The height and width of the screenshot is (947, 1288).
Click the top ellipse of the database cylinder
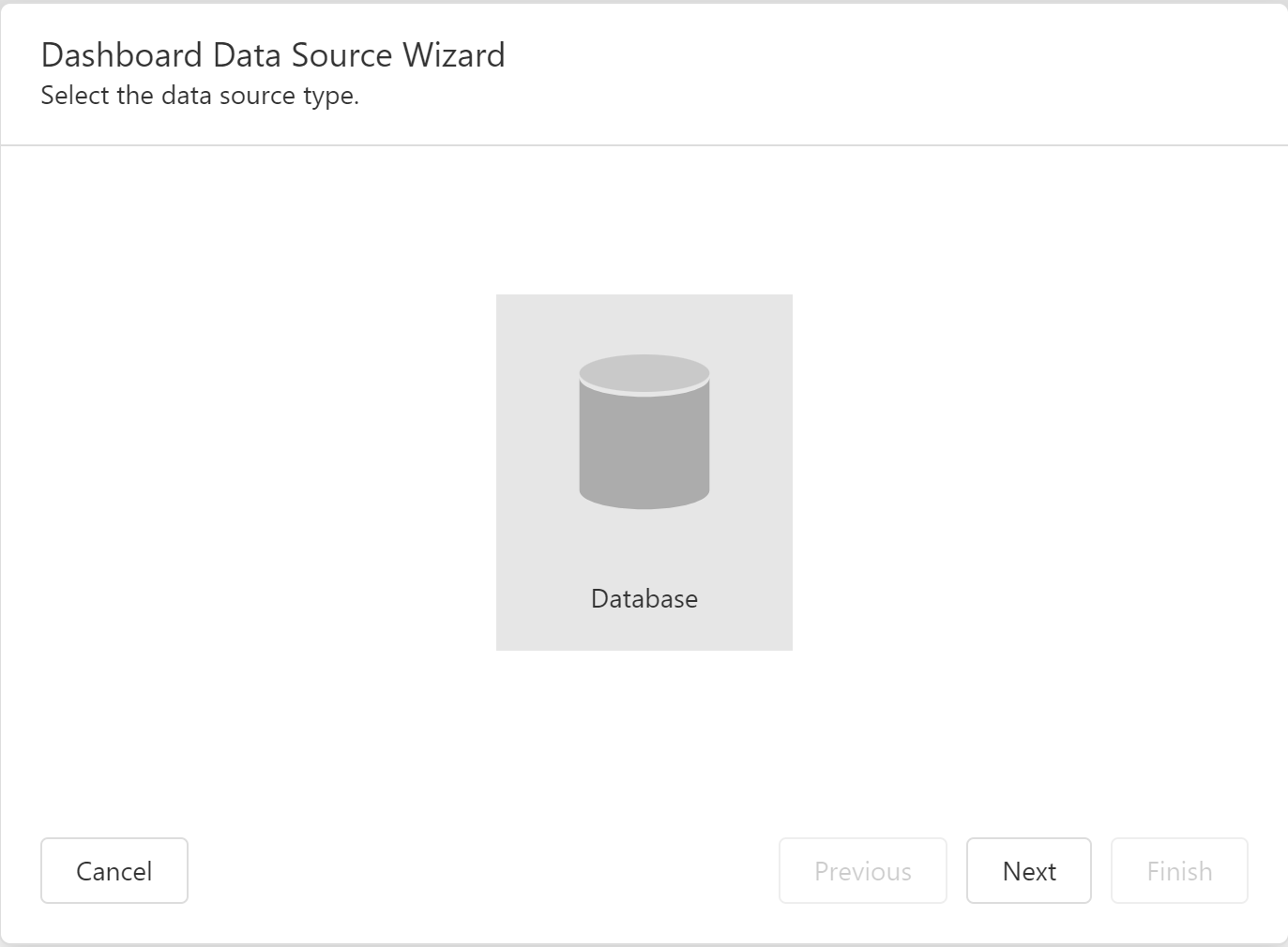coord(644,372)
